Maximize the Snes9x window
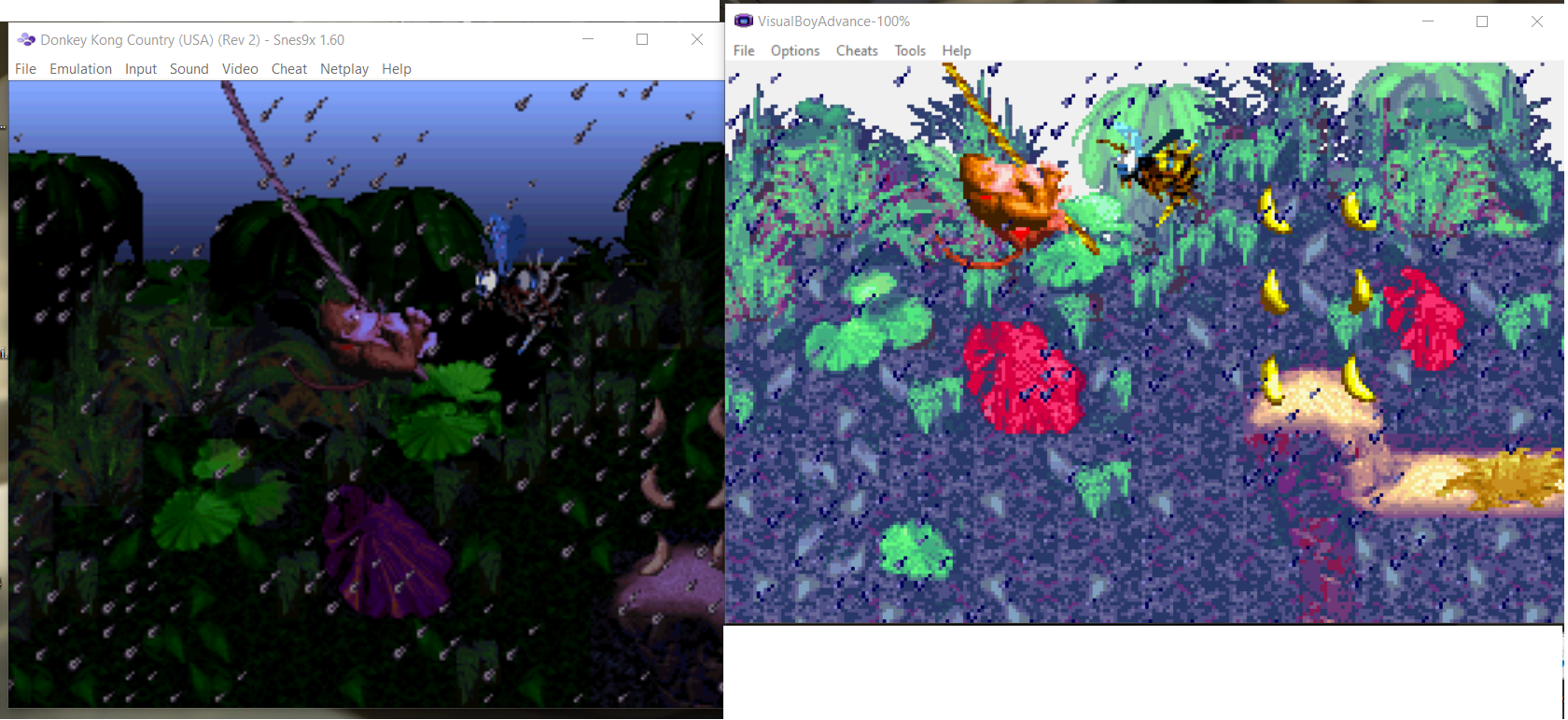This screenshot has height=720, width=1568. click(642, 39)
